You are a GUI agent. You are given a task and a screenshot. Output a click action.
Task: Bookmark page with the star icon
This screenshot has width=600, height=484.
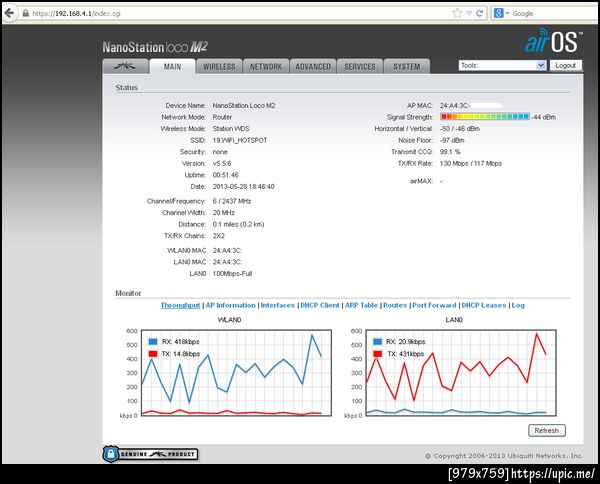click(457, 13)
